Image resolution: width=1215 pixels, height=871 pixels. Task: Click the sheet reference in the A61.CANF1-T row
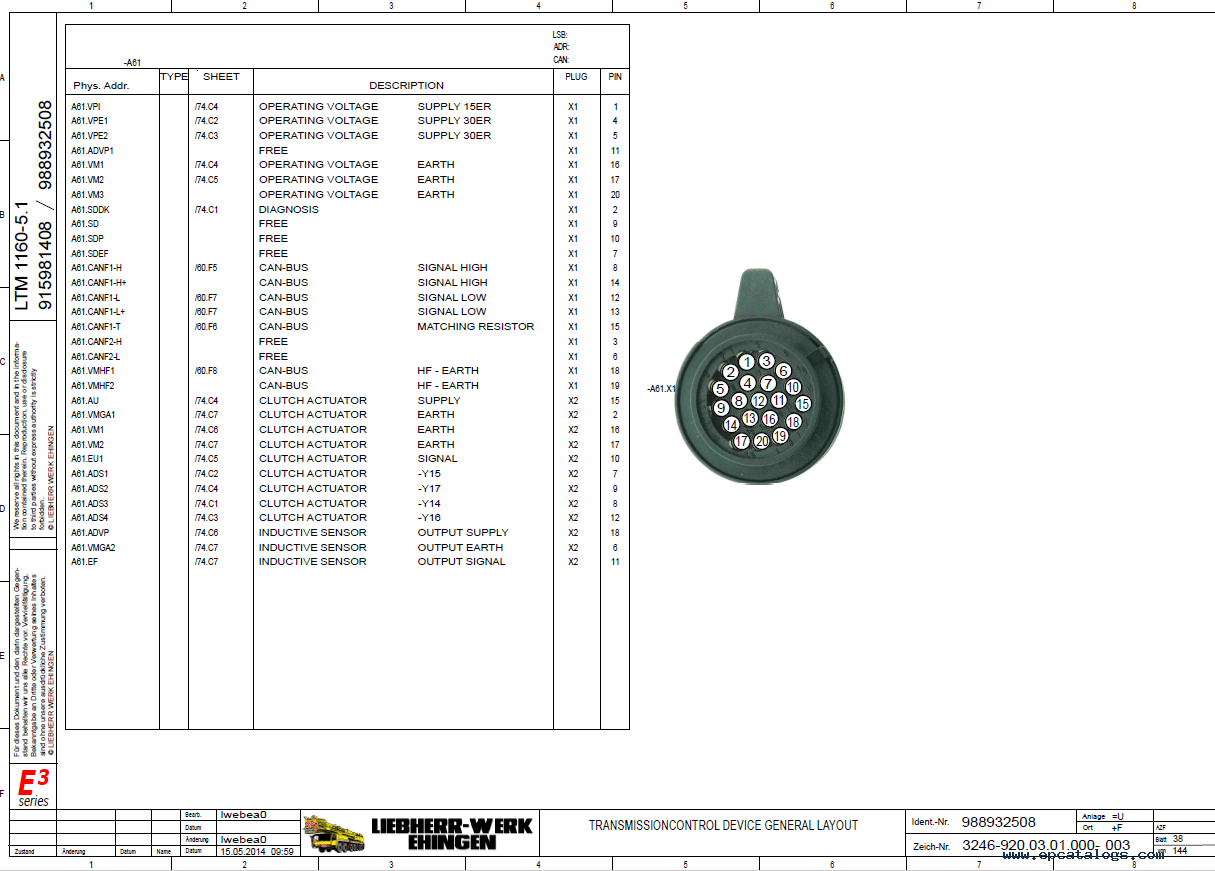click(x=207, y=327)
